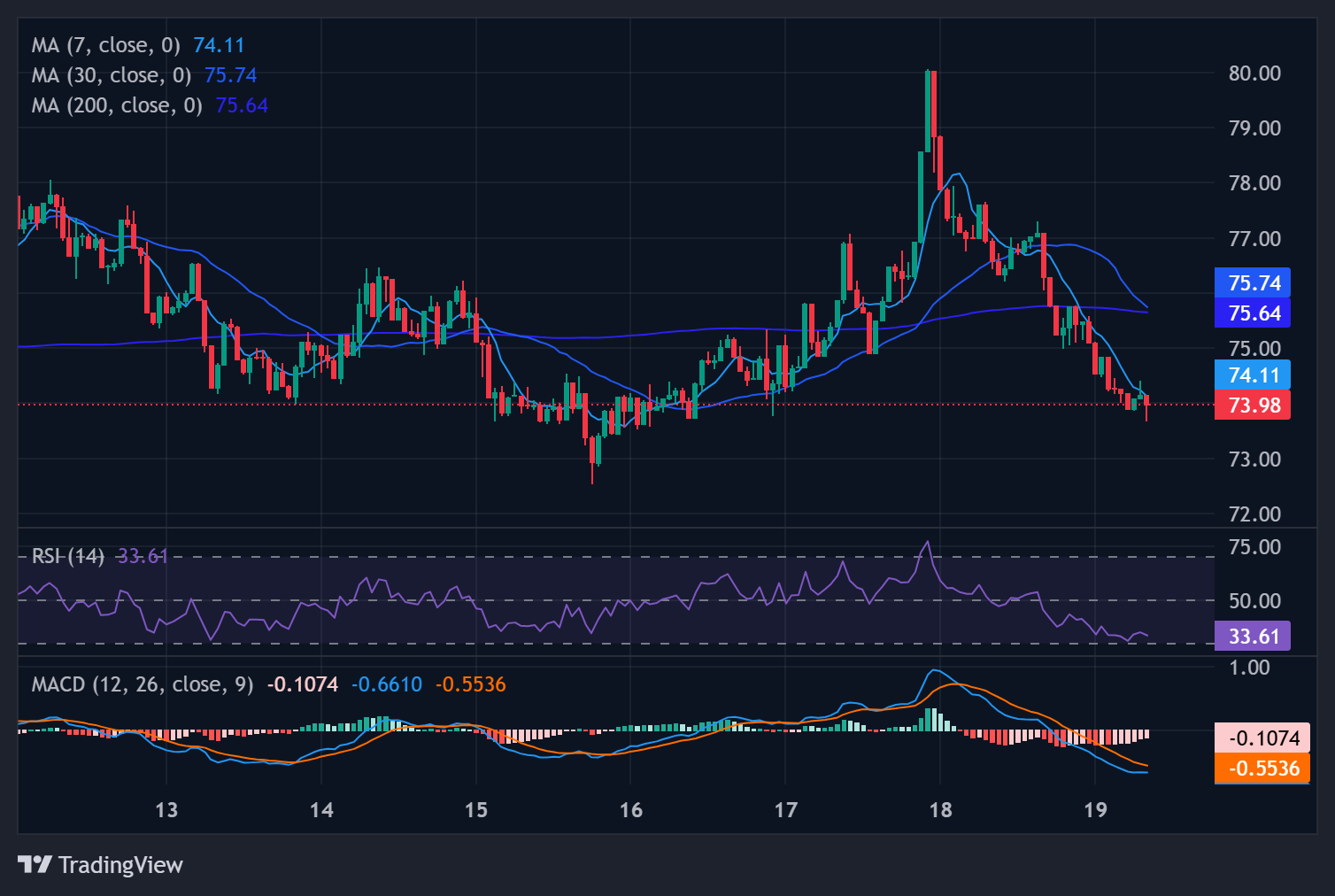The image size is (1335, 896).
Task: Select date 19 on the time axis
Action: click(1095, 810)
